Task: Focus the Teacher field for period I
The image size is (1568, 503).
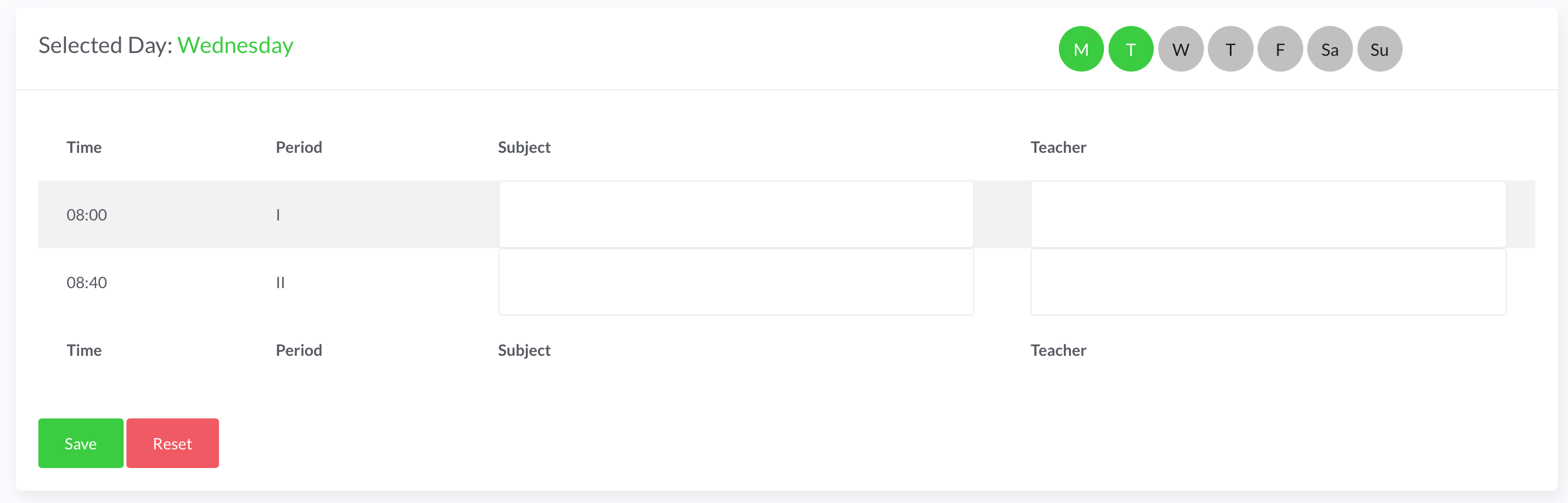Action: point(1268,214)
